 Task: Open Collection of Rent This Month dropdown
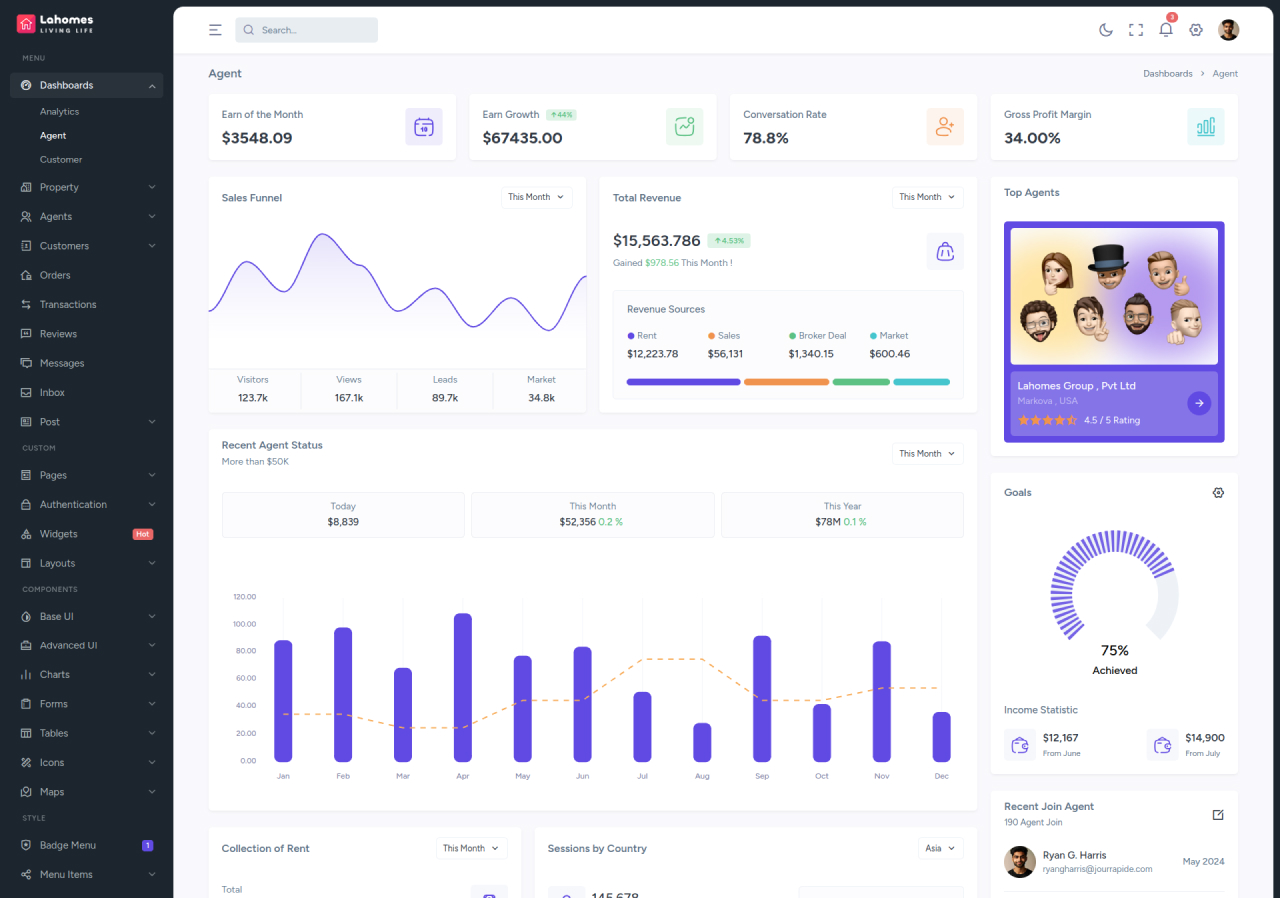tap(472, 848)
